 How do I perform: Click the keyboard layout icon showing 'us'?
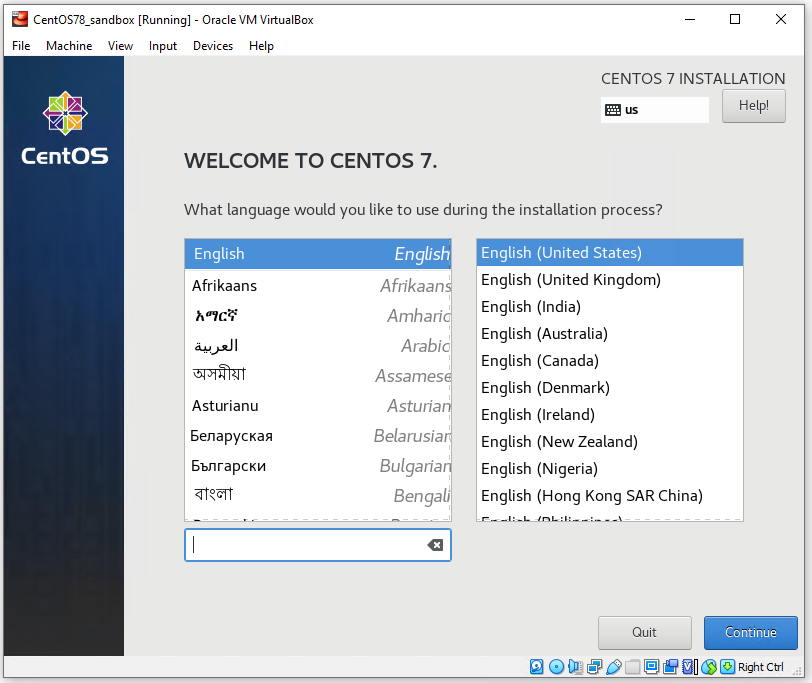(655, 109)
